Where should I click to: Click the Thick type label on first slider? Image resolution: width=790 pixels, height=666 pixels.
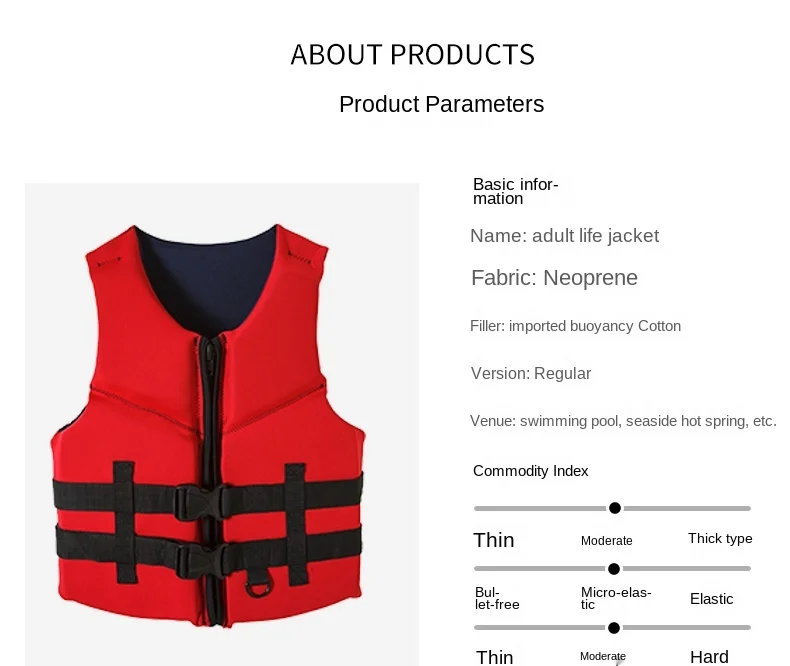720,539
